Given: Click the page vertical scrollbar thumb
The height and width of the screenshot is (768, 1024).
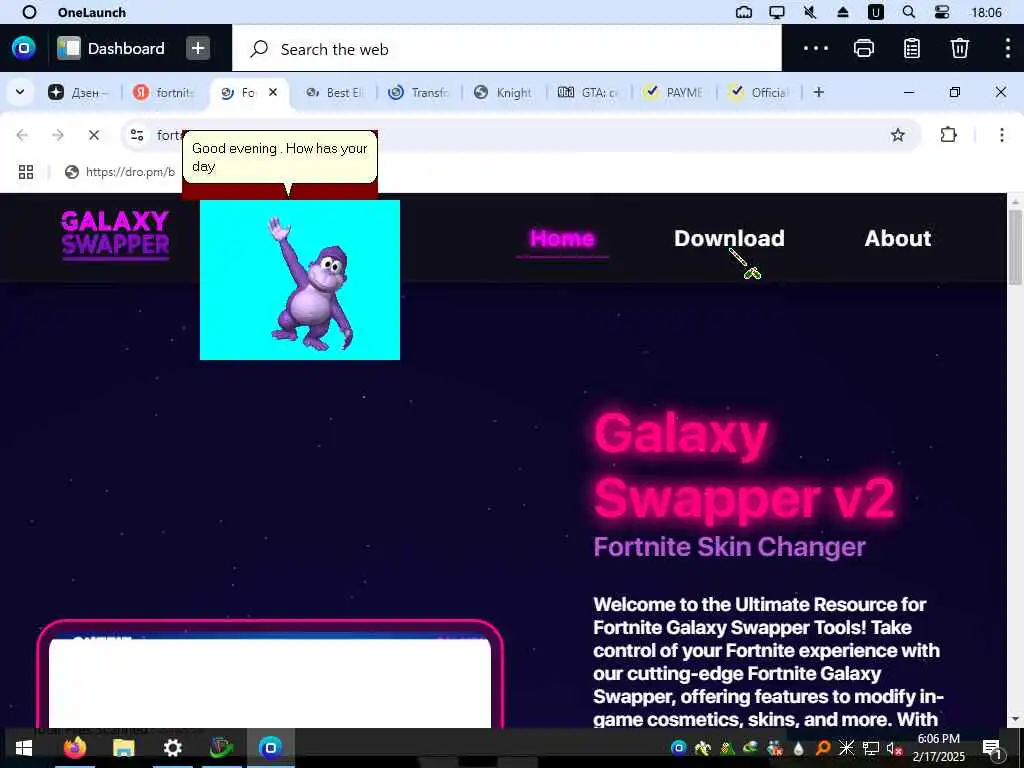Looking at the screenshot, I should 1014,247.
